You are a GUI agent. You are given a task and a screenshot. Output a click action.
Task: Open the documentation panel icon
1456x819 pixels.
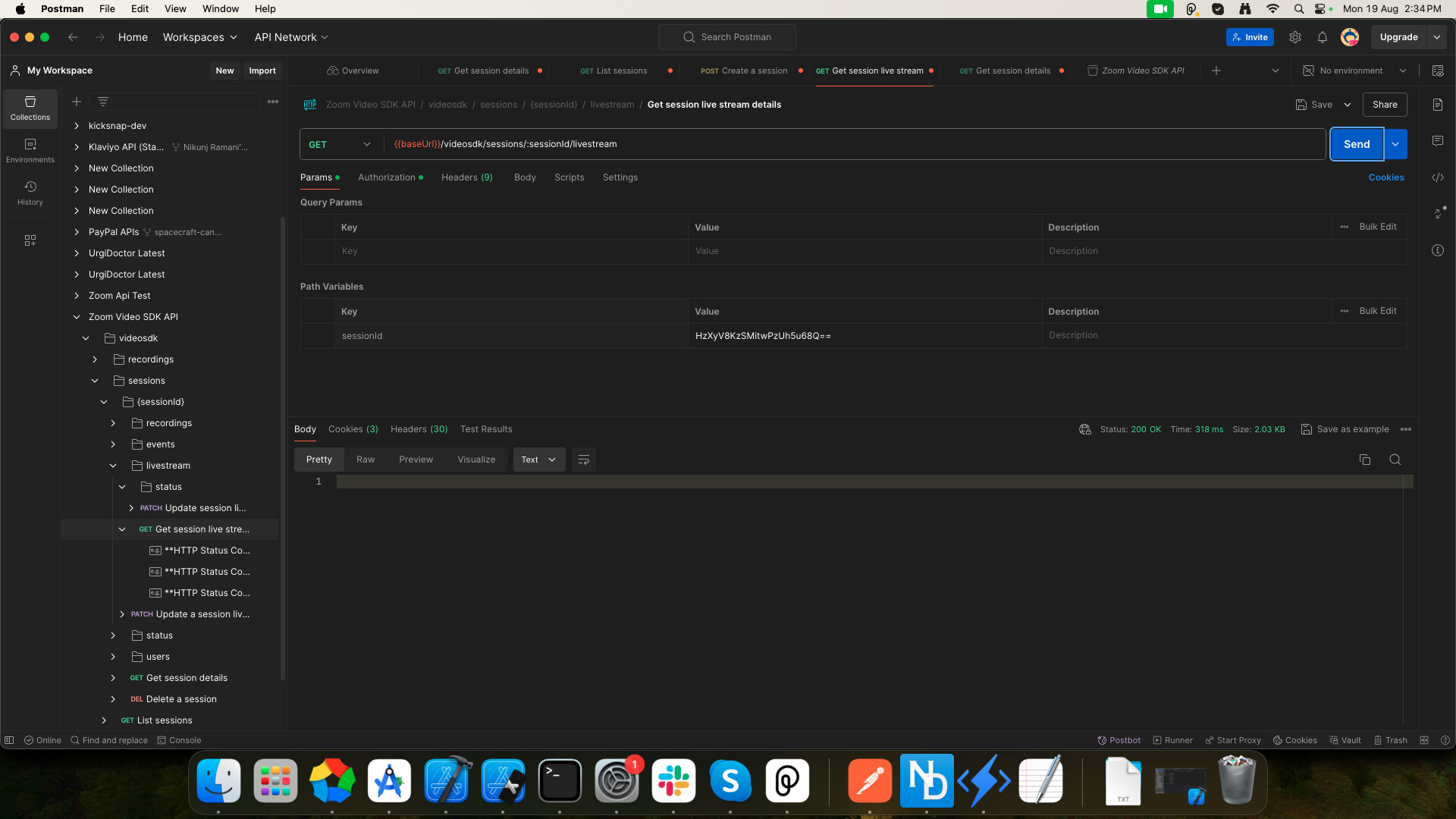(1438, 105)
